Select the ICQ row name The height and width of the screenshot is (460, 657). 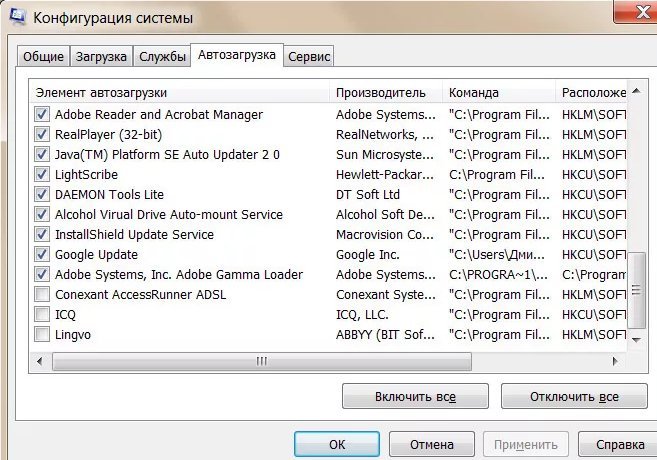65,315
